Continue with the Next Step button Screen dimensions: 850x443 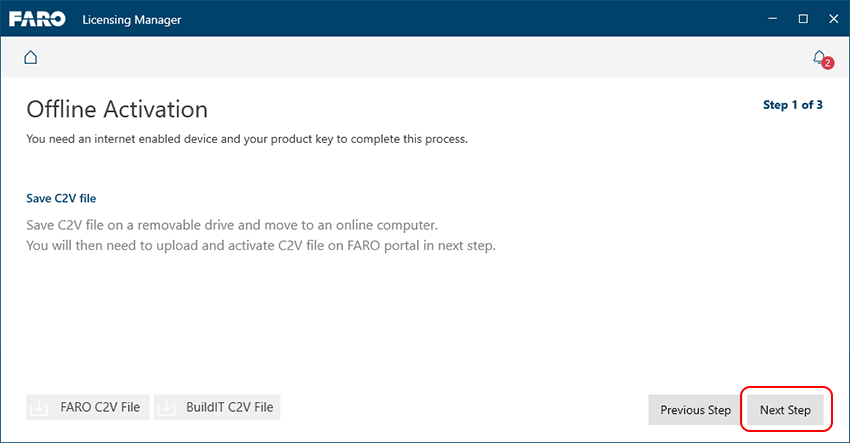point(785,410)
